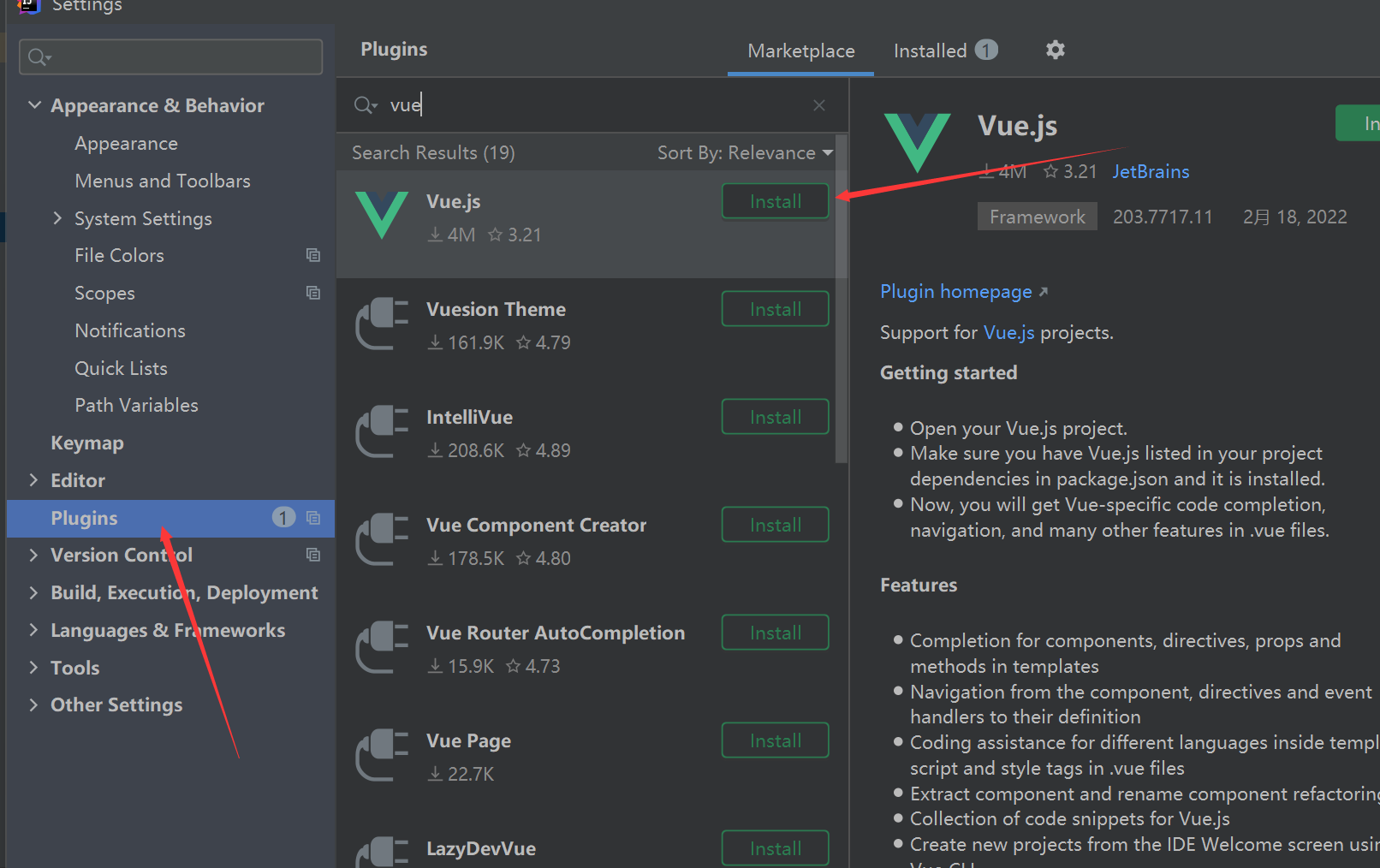Click the Search Results (19) header
Screen dimensions: 1380x868
point(433,152)
